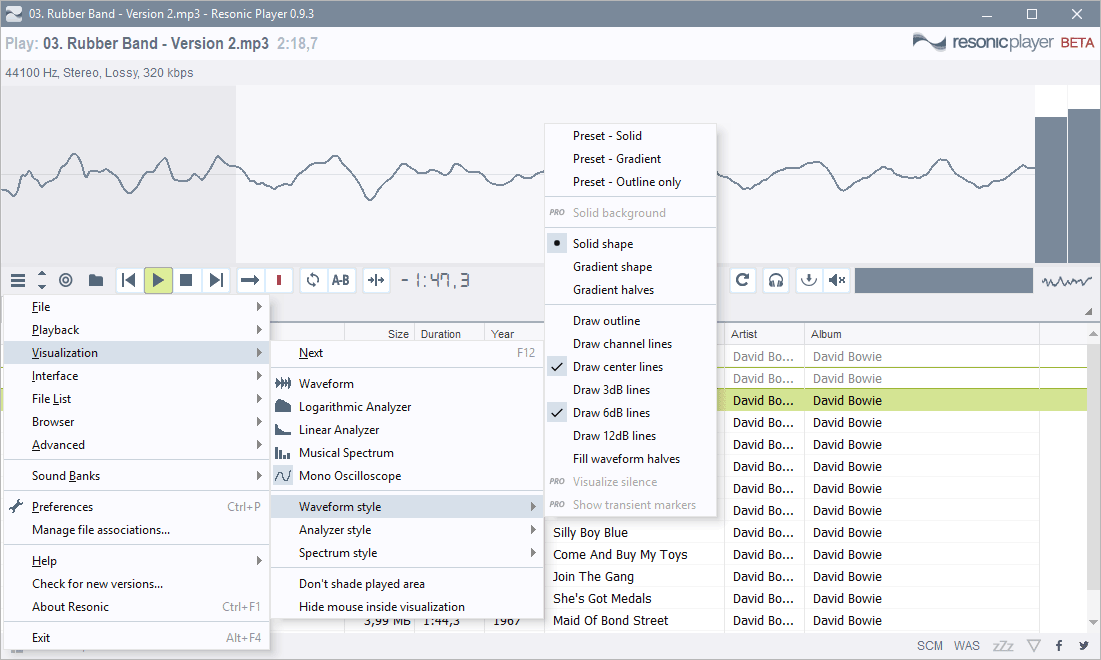Apply Preset - Gradient waveform style
Image resolution: width=1101 pixels, height=660 pixels.
pos(631,159)
